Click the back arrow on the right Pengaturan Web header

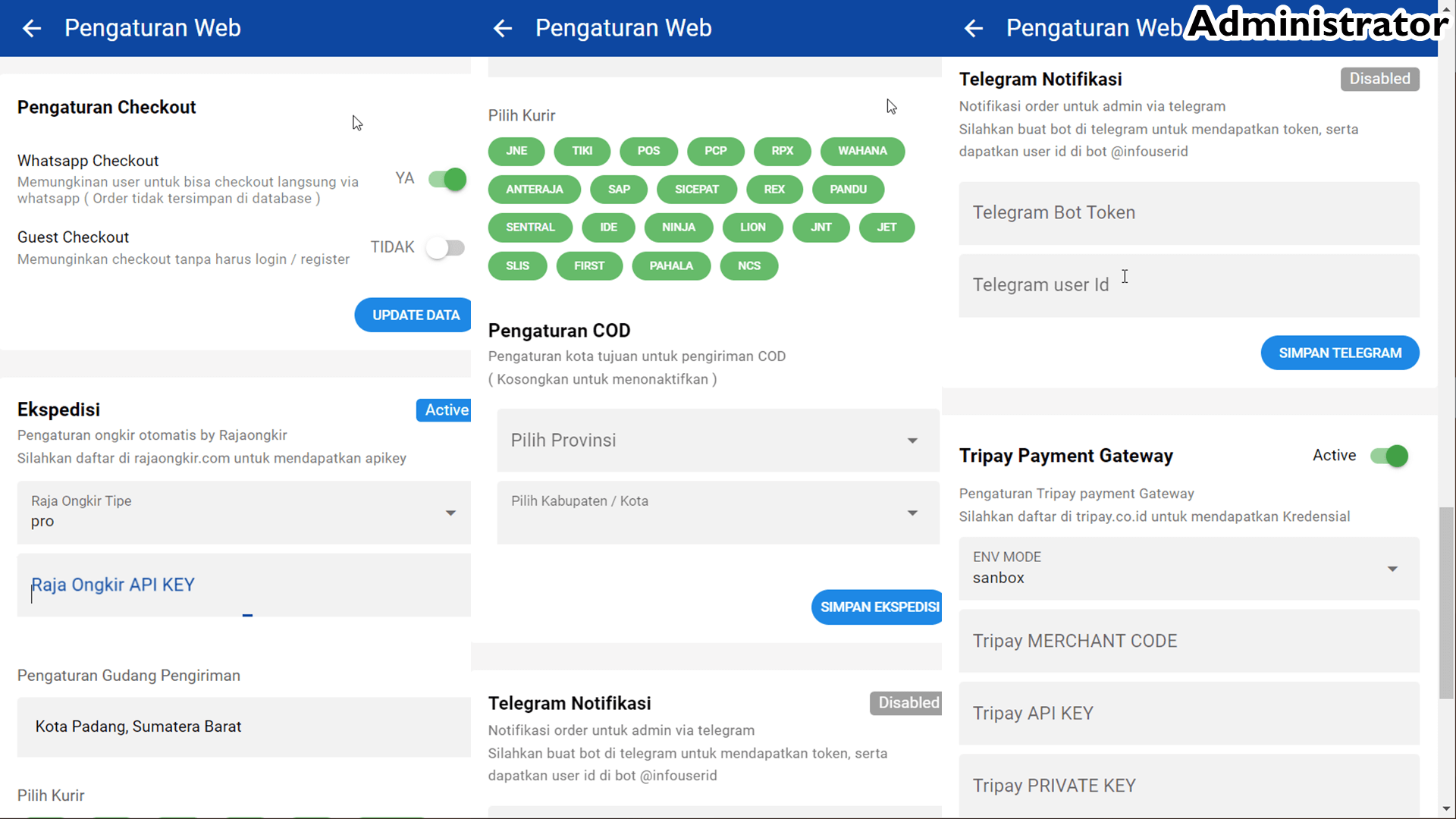point(973,28)
